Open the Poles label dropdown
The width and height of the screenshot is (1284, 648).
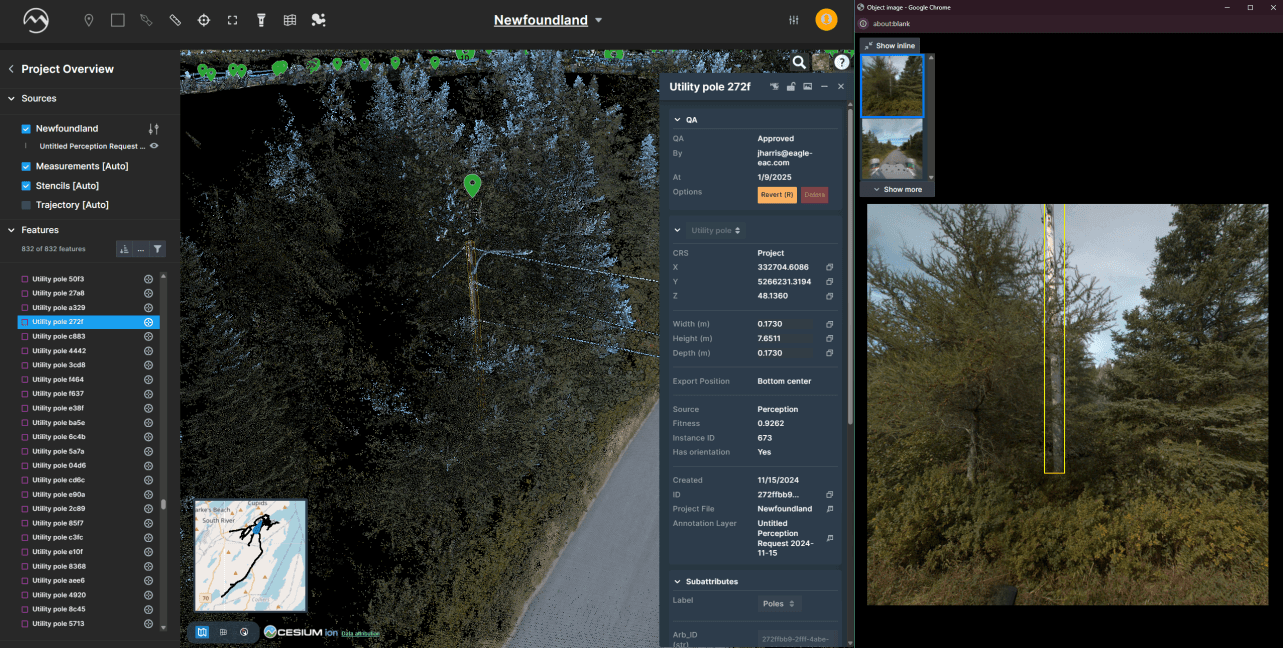click(780, 604)
